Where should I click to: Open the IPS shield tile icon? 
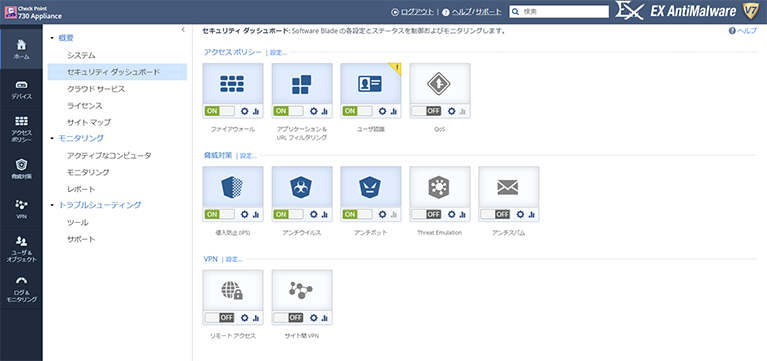[233, 187]
